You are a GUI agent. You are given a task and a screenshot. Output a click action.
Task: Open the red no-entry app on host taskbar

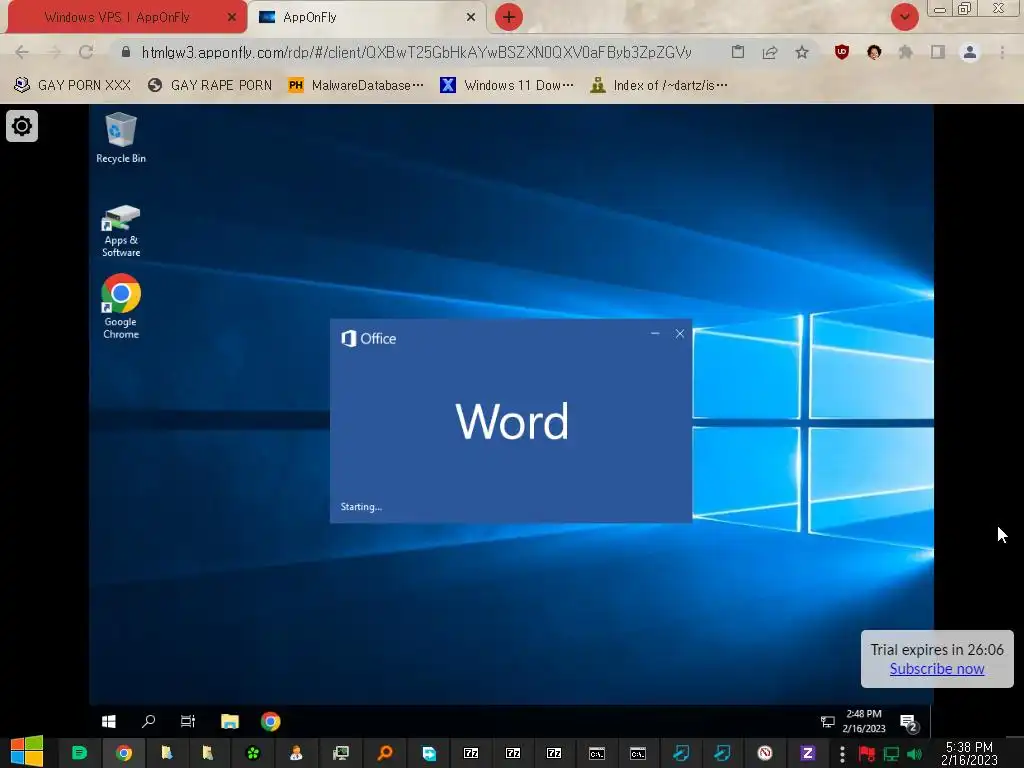765,753
